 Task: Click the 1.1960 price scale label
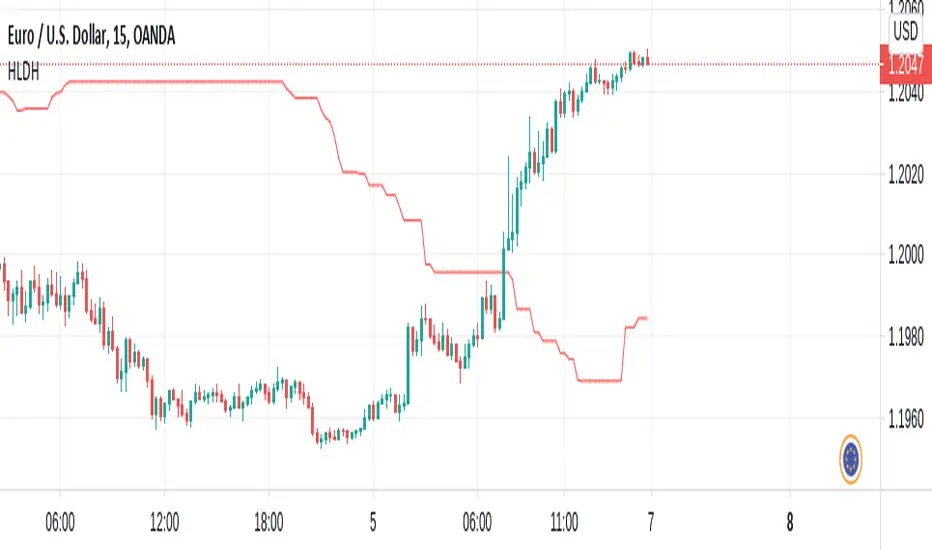pyautogui.click(x=905, y=419)
